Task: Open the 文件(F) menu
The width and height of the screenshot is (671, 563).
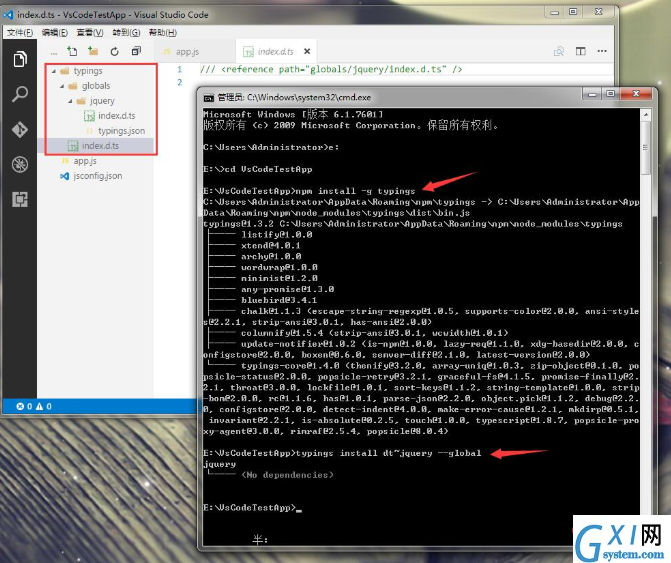Action: [20, 33]
